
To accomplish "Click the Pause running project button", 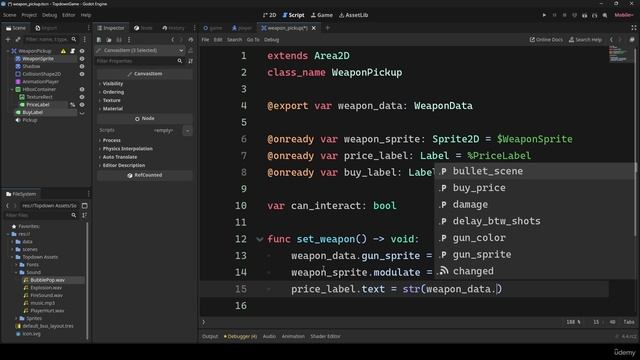I will pyautogui.click(x=554, y=15).
